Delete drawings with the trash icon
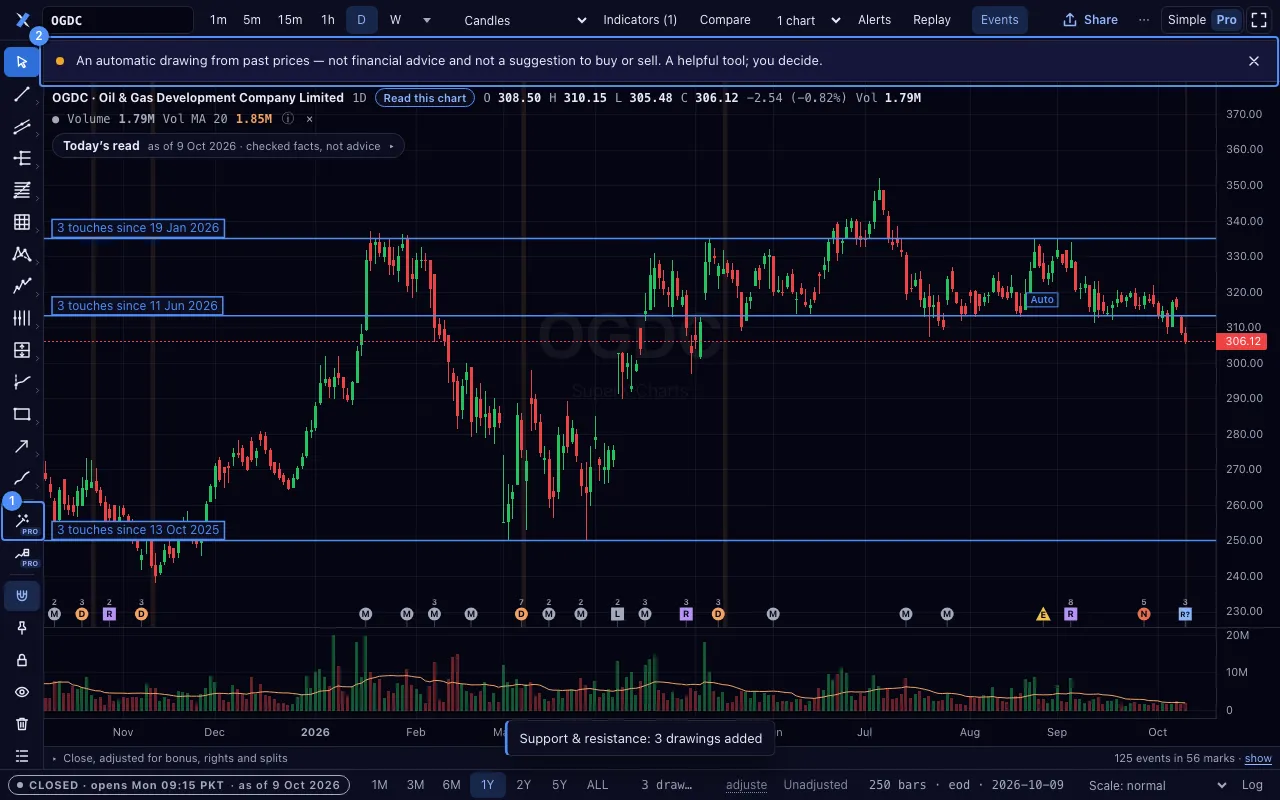This screenshot has width=1280, height=800. [x=22, y=724]
